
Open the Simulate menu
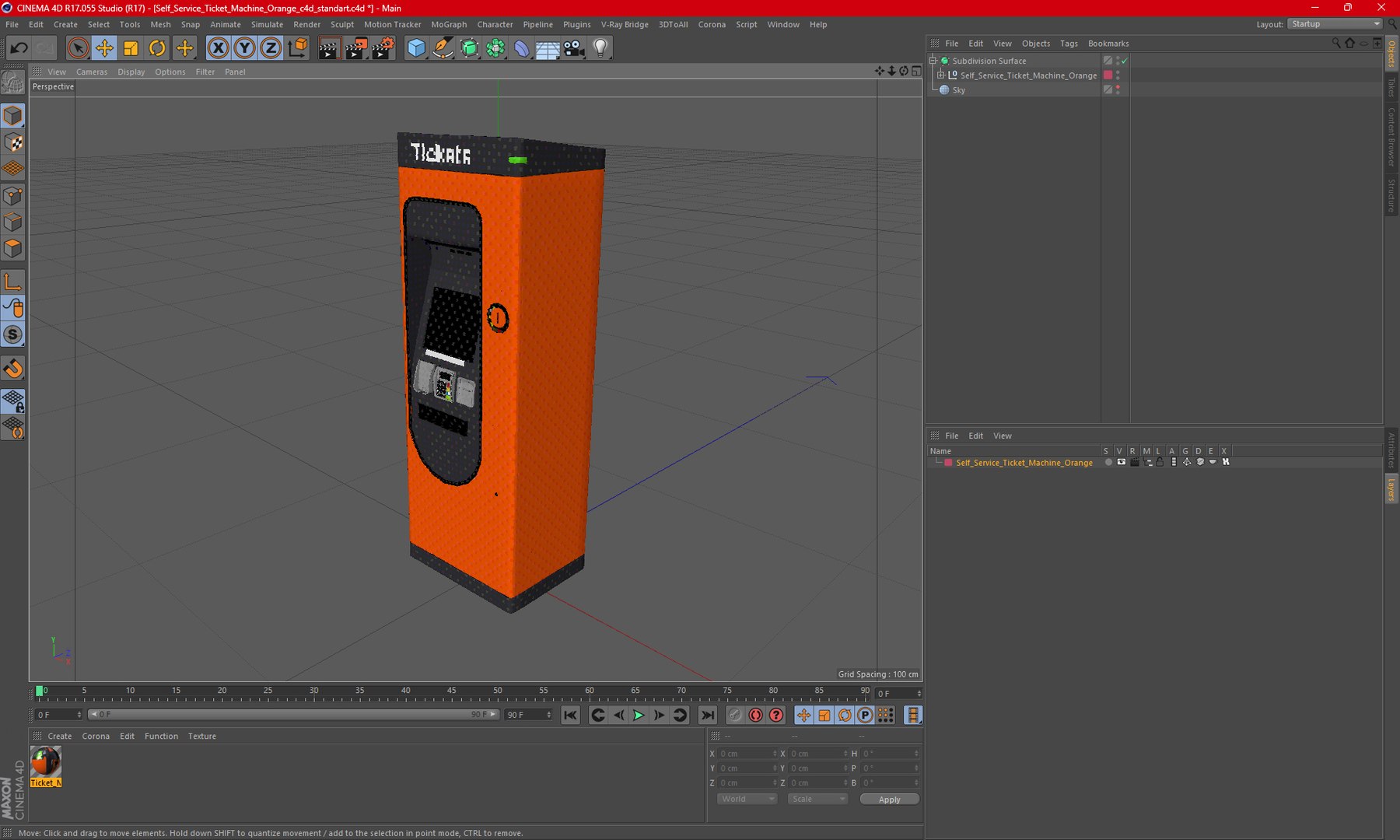(x=267, y=24)
